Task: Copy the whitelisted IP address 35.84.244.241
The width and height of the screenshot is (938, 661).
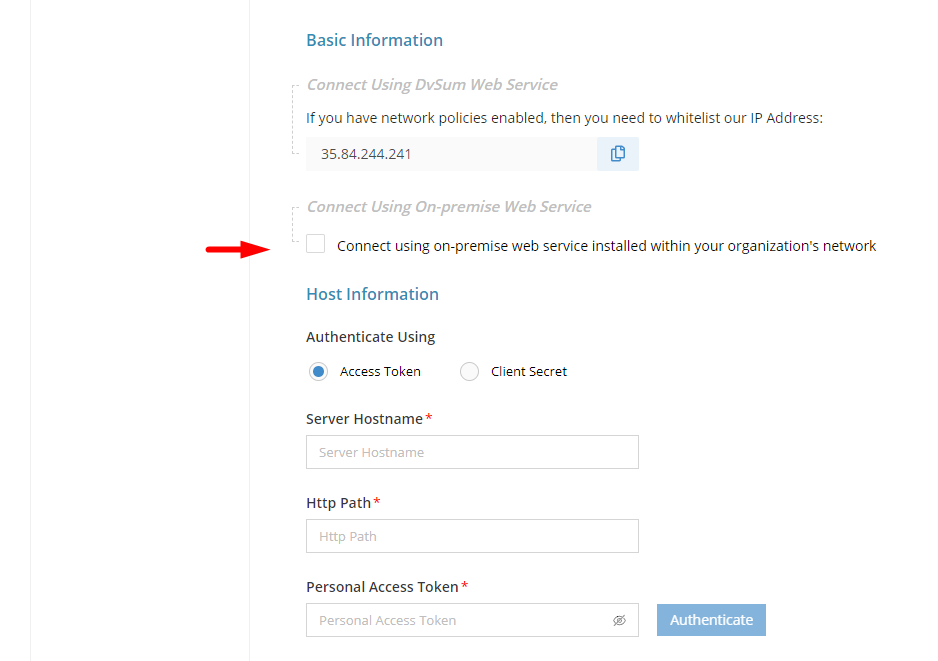Action: coord(618,153)
